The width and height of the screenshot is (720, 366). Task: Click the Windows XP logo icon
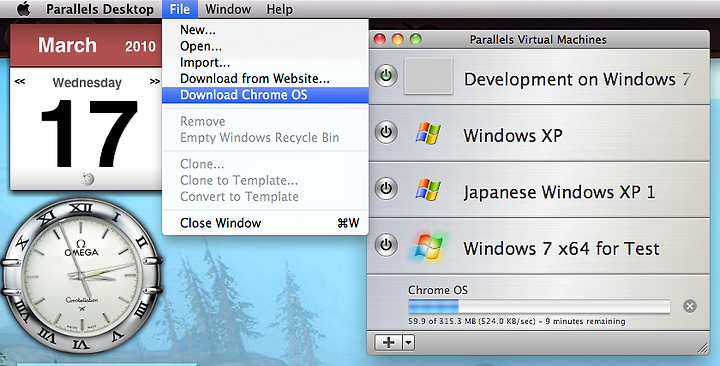(x=428, y=134)
